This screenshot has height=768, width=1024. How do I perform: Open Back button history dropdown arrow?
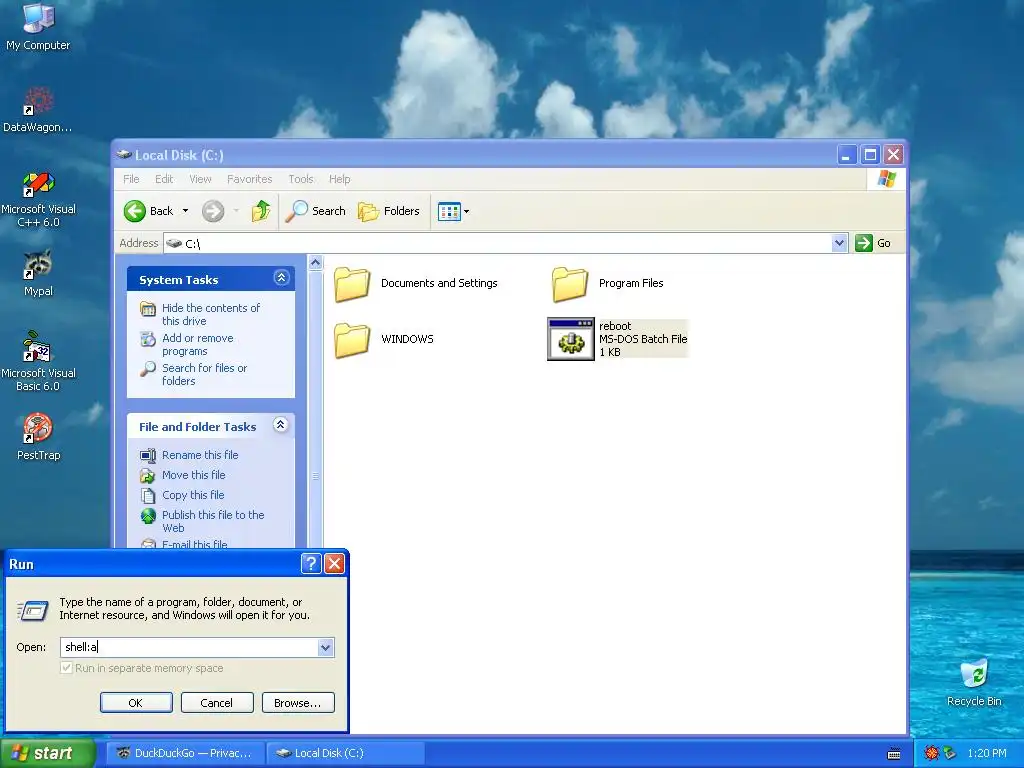185,211
